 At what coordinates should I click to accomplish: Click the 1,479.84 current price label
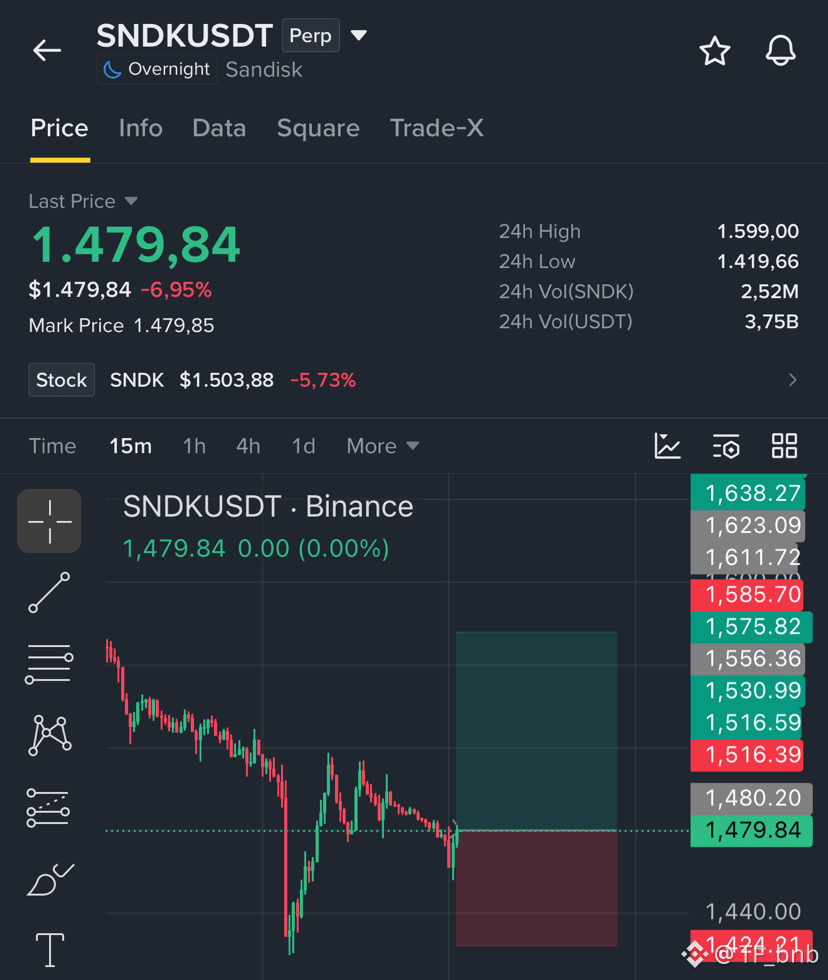(752, 831)
